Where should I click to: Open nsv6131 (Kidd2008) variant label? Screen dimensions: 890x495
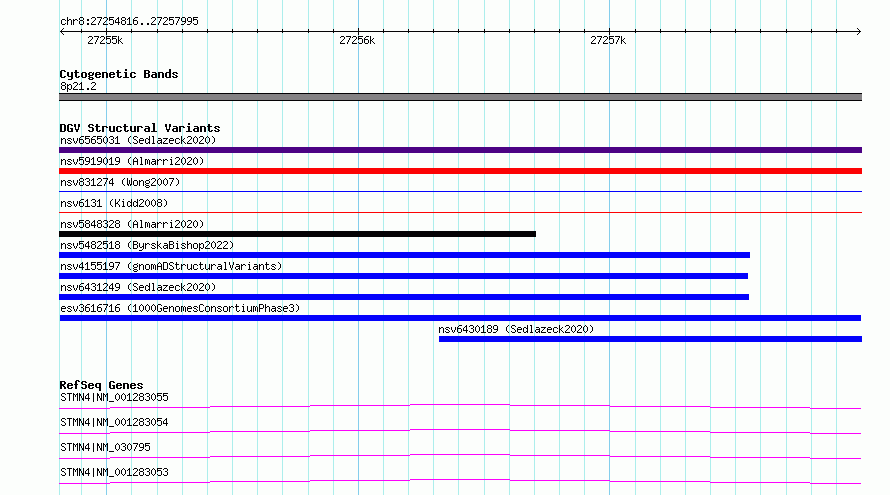pyautogui.click(x=114, y=203)
